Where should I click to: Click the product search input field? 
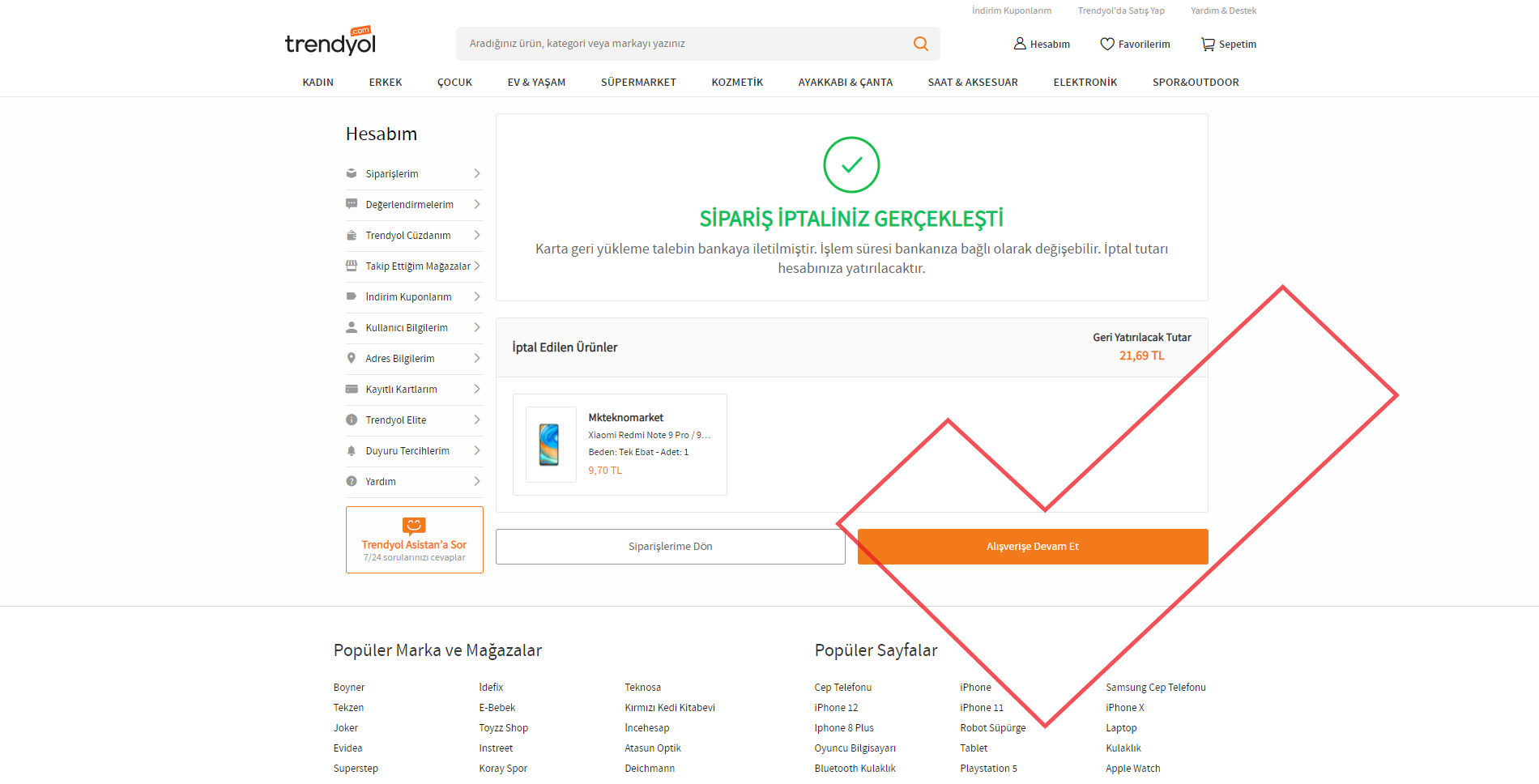tap(680, 44)
